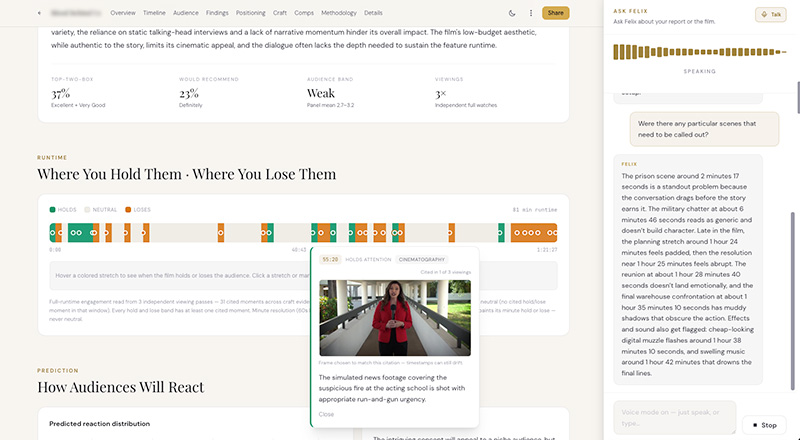Click the 37% Top-Two-Box stat
This screenshot has width=800, height=440.
[x=60, y=93]
